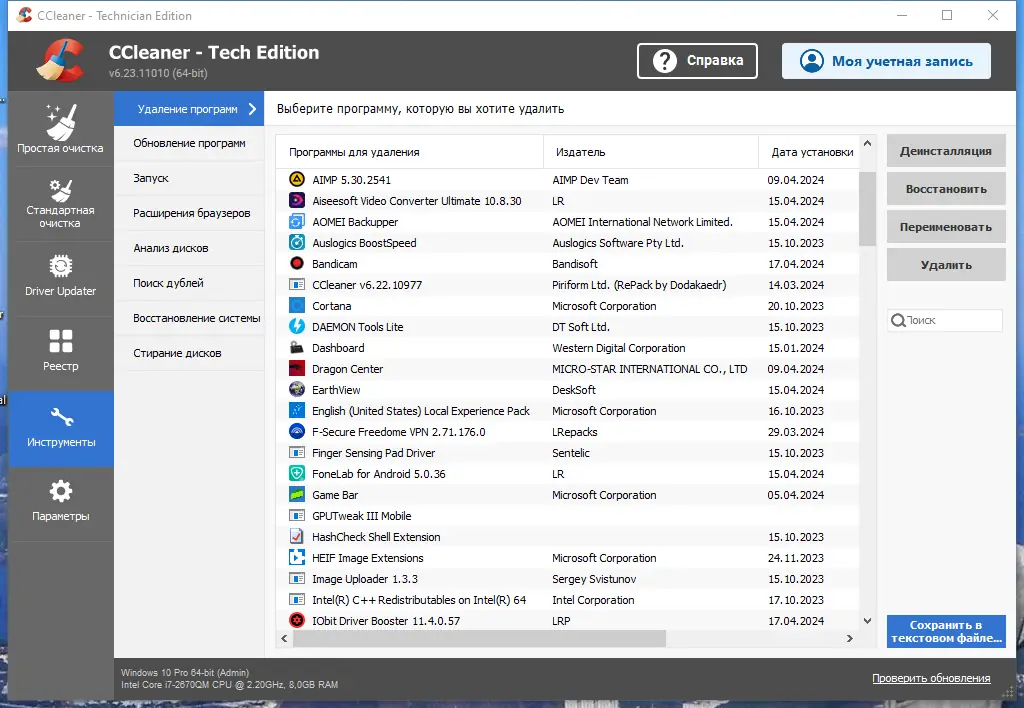Select Поиск дублей in the tools list

(168, 282)
